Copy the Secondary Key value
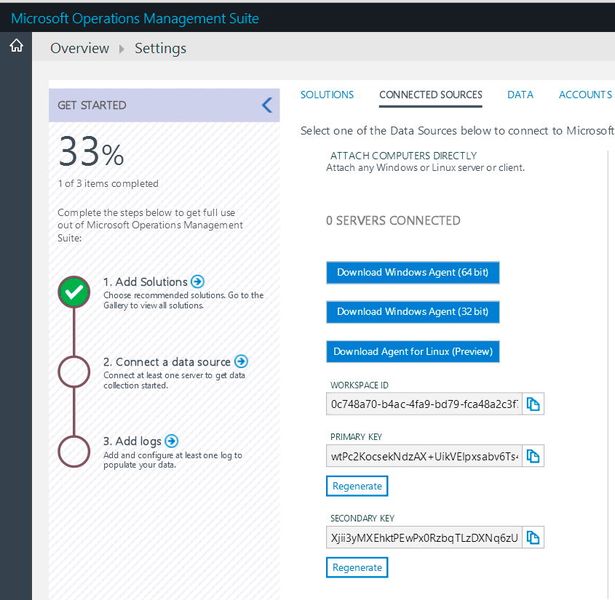This screenshot has height=600, width=615. click(x=533, y=537)
